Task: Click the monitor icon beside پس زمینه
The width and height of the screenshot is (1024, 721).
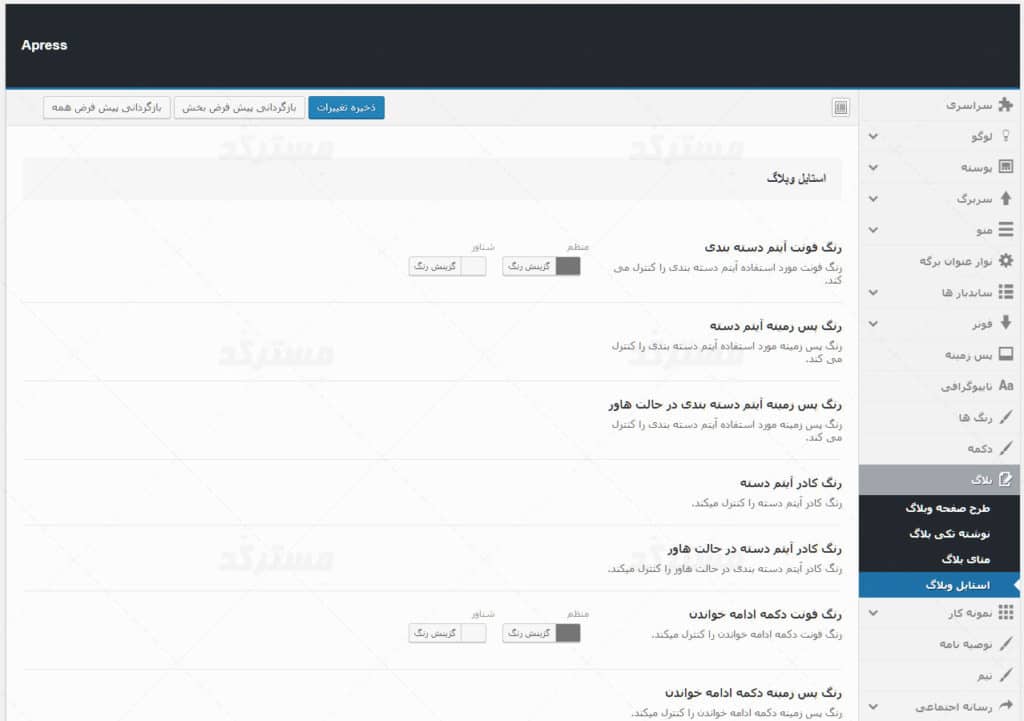Action: pos(1006,354)
